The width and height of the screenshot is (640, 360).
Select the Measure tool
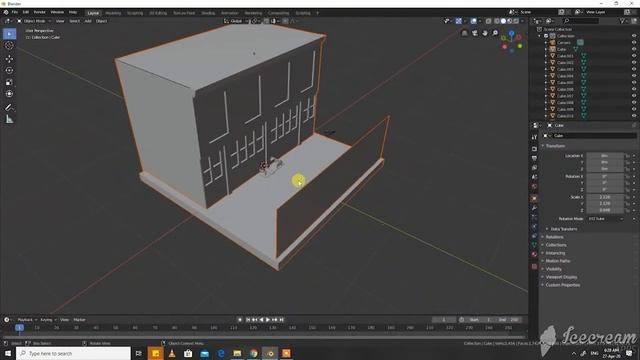coord(9,119)
